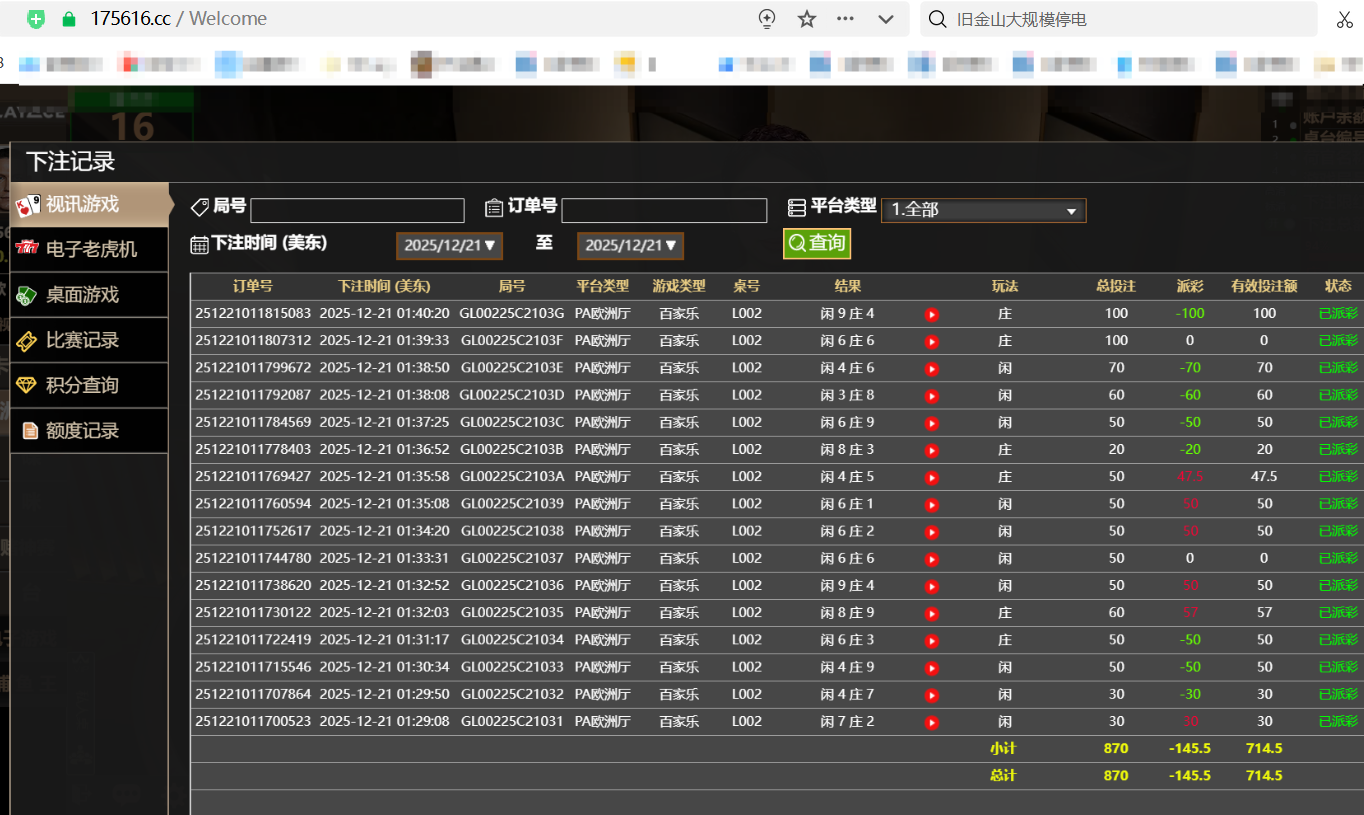The width and height of the screenshot is (1364, 815).
Task: Click the tag icon next to 局号
Action: click(200, 207)
